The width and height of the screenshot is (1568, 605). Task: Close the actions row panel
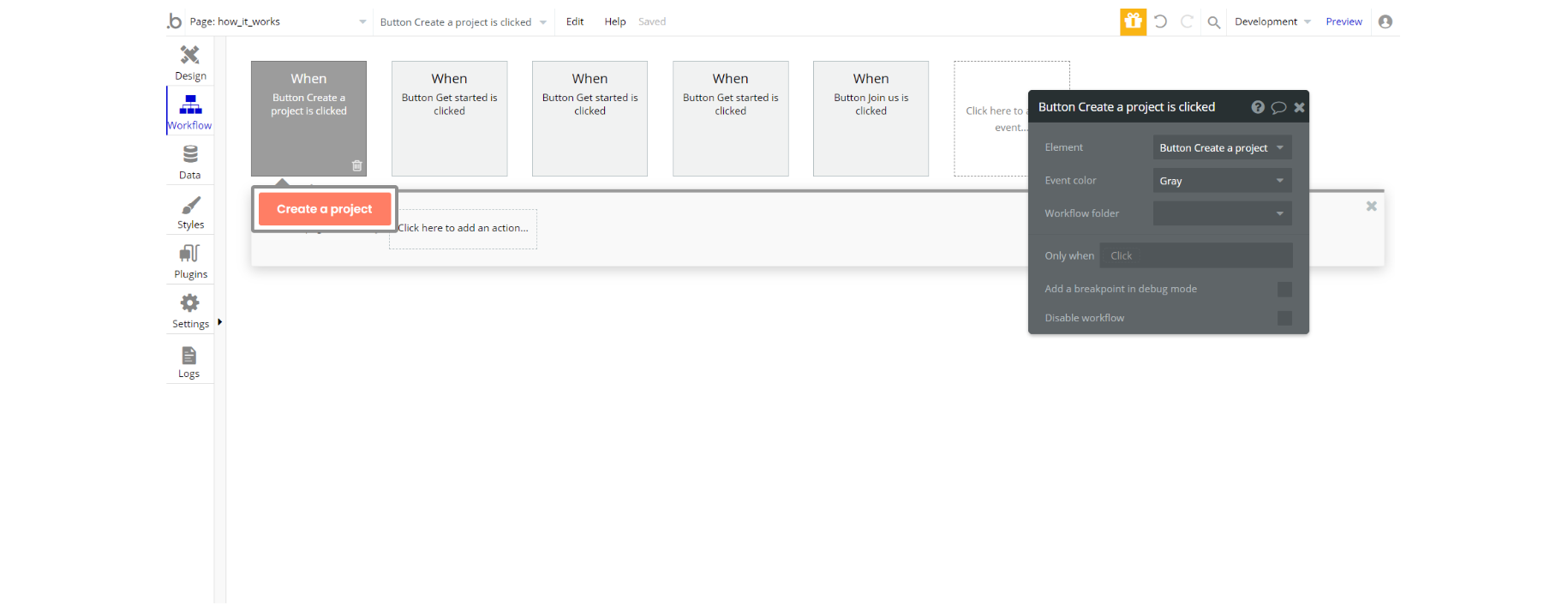coord(1371,206)
